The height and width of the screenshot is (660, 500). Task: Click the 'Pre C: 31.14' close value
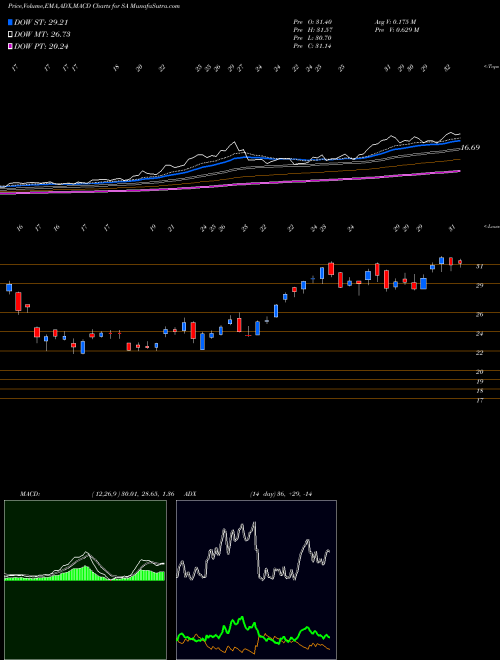[313, 46]
